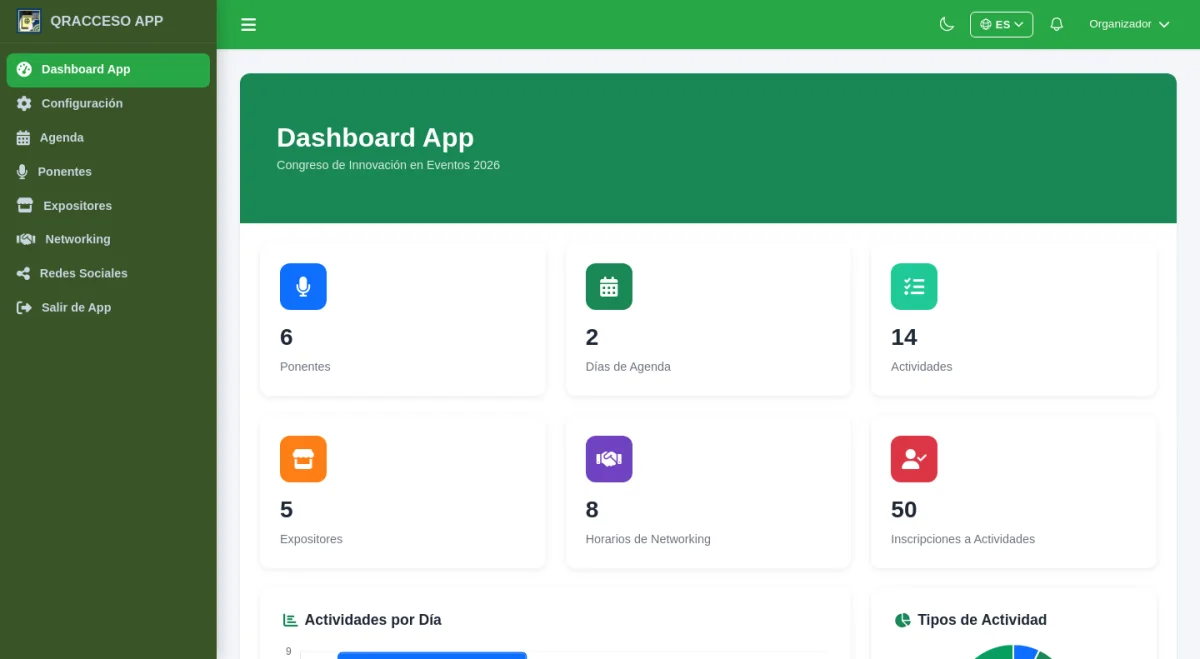Image resolution: width=1200 pixels, height=659 pixels.
Task: Click the 'Dashboard App' banner heading
Action: tap(375, 138)
